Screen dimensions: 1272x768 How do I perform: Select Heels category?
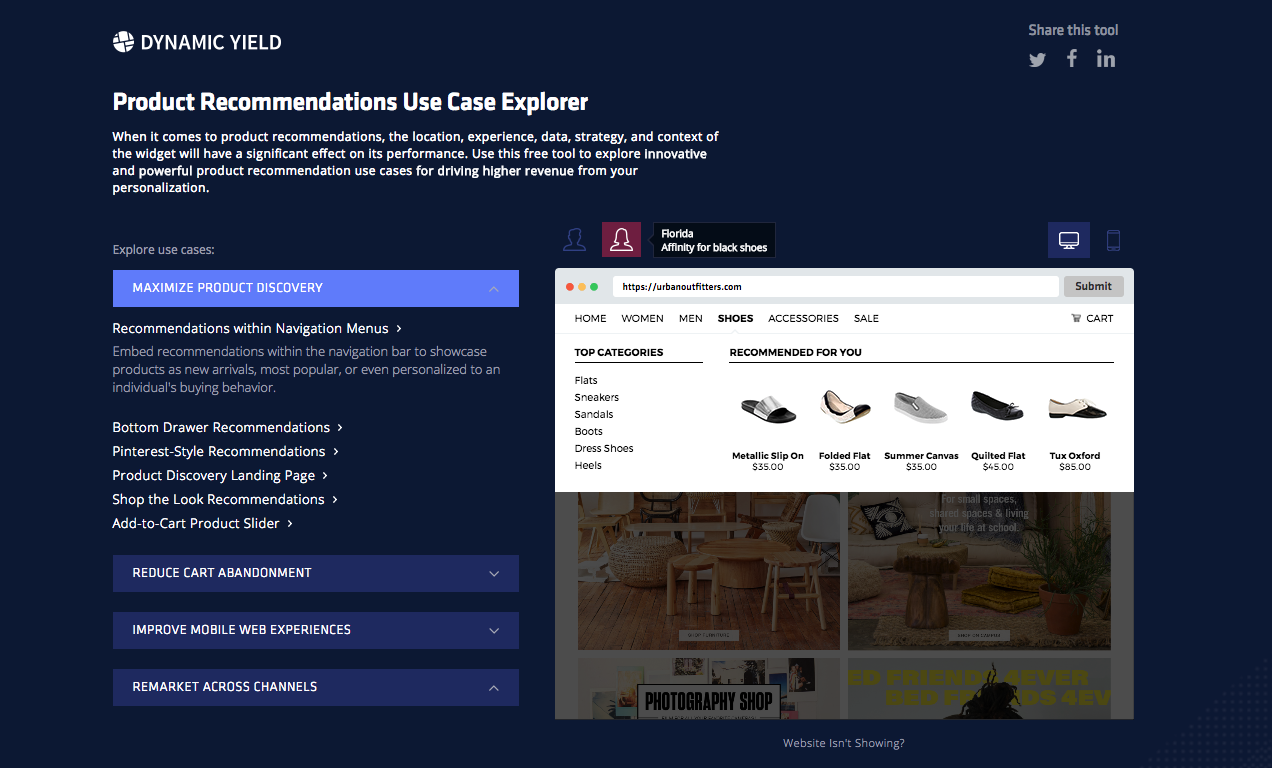coord(588,465)
